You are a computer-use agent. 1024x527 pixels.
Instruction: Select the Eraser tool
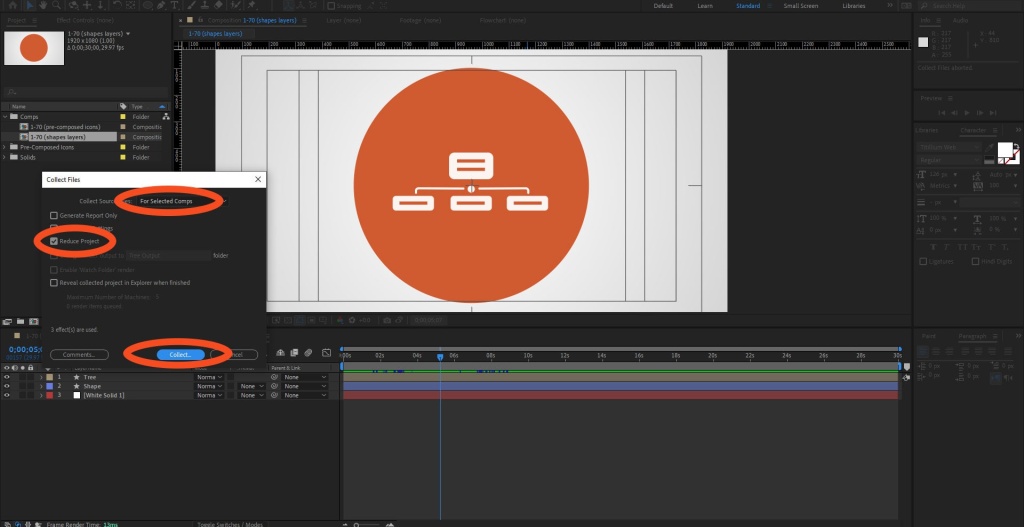pyautogui.click(x=219, y=5)
